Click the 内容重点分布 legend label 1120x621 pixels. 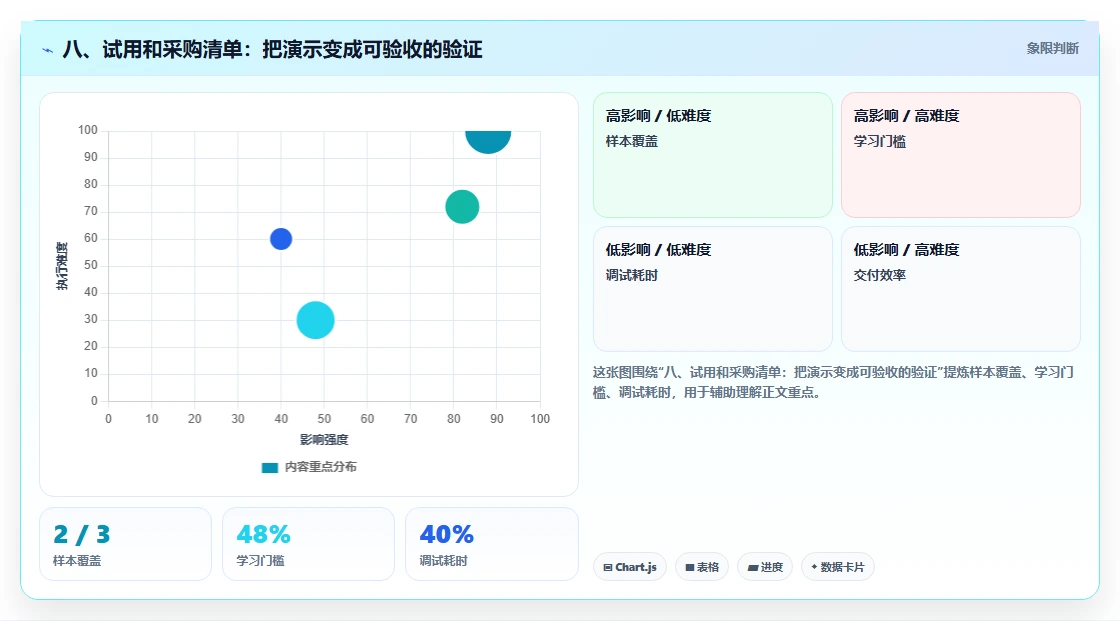point(321,467)
